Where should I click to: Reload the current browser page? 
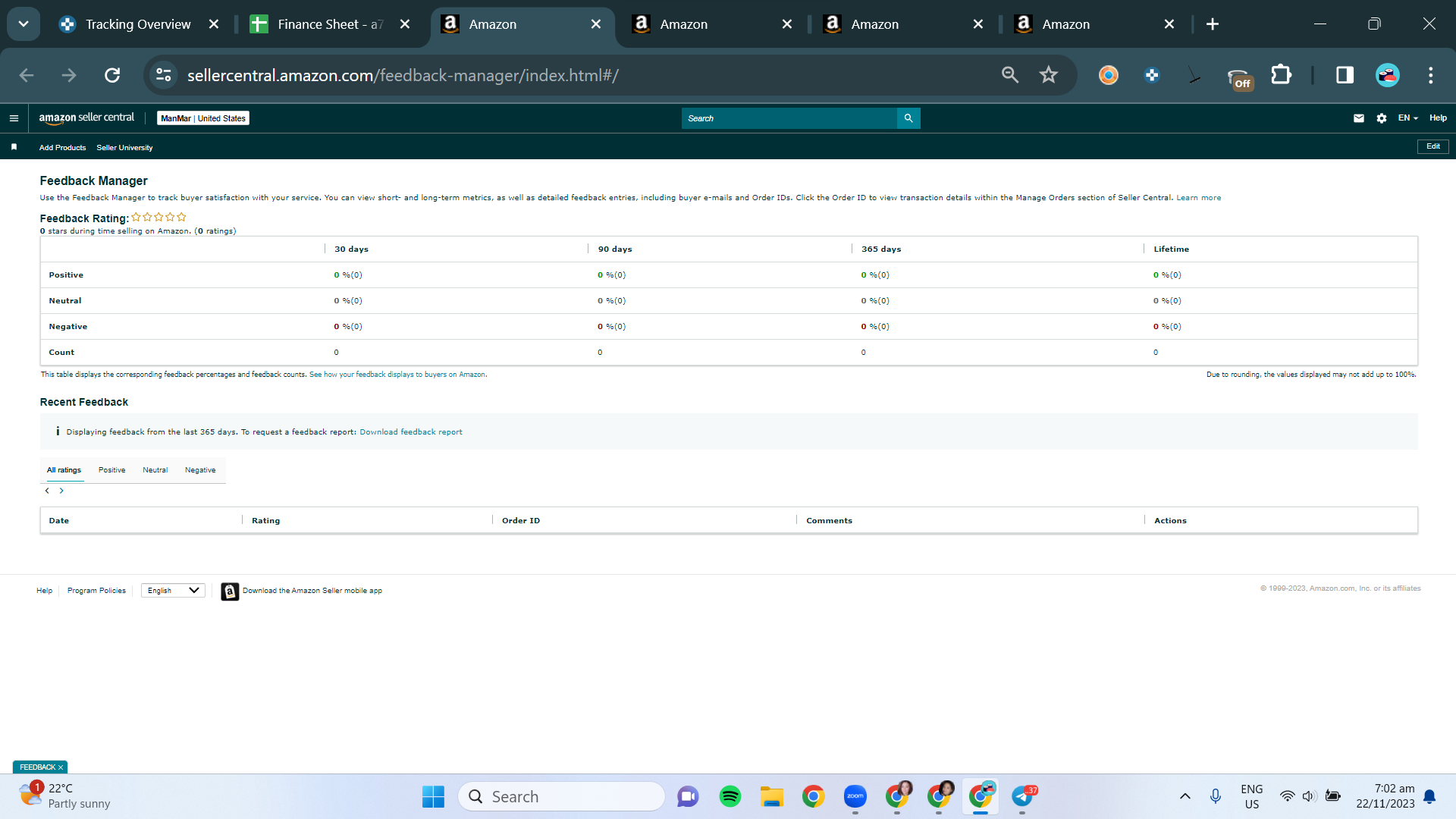pyautogui.click(x=112, y=75)
